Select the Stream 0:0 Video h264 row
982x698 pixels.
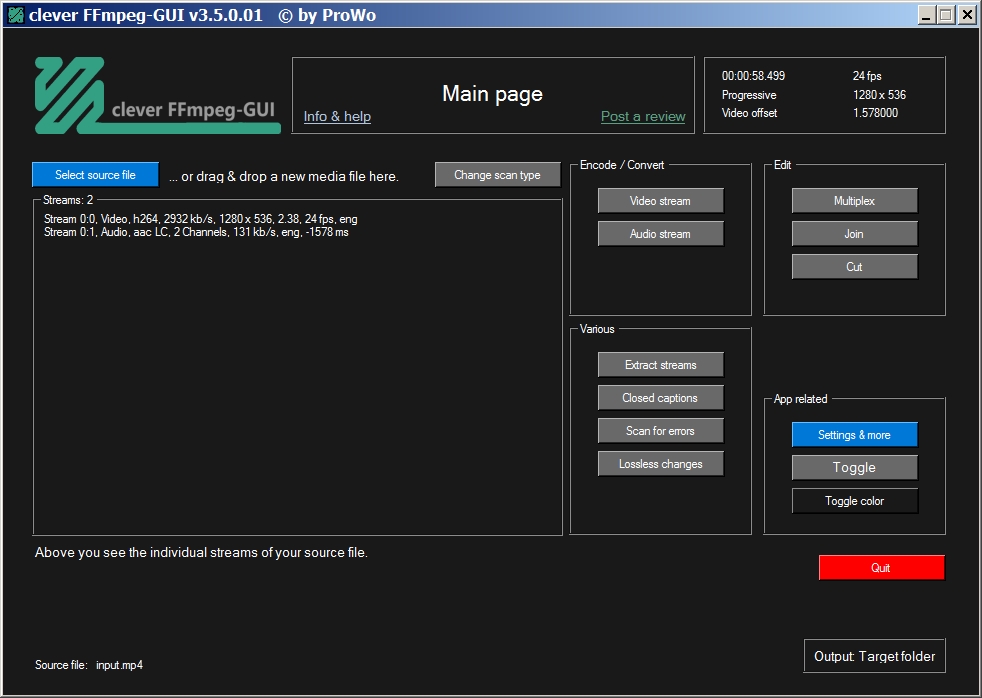coord(200,219)
